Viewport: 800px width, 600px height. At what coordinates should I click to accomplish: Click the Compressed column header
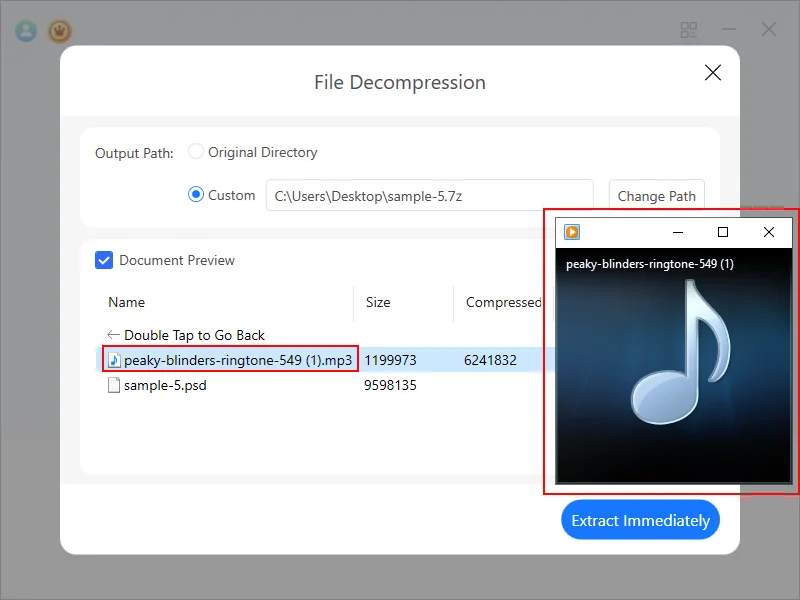[x=503, y=302]
